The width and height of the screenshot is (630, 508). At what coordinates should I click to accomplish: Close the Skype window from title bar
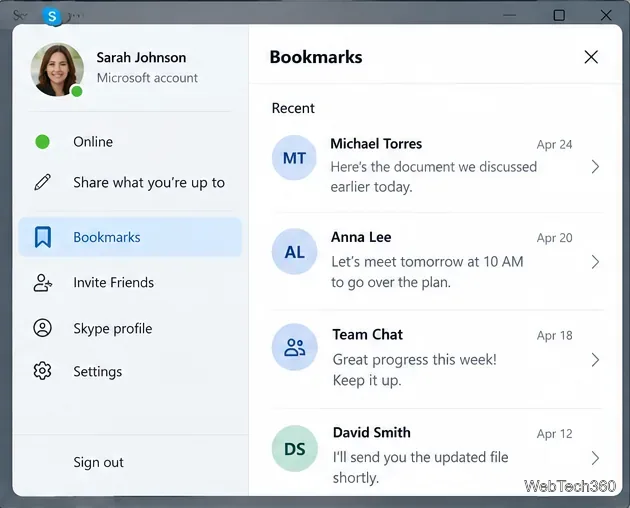(606, 15)
